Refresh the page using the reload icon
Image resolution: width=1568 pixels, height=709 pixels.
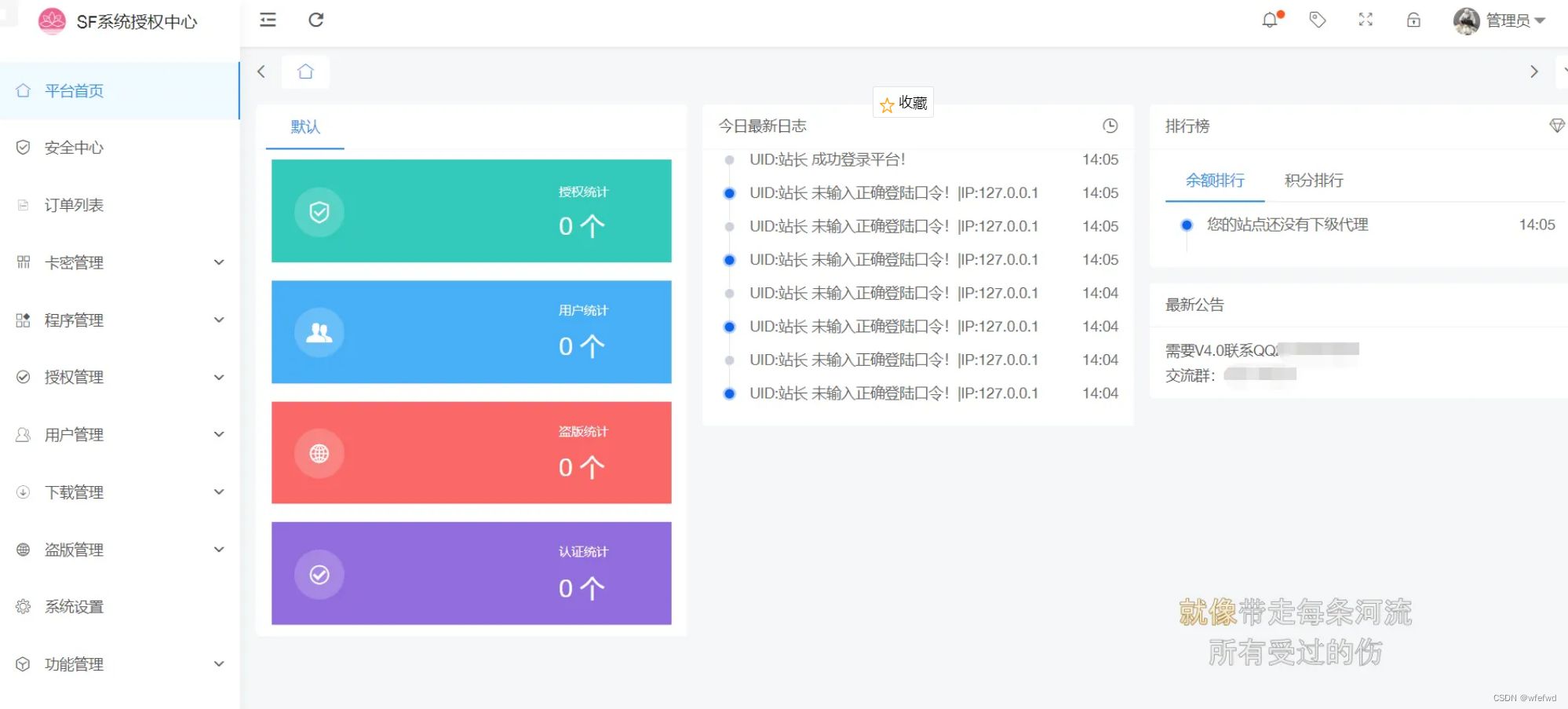[316, 20]
